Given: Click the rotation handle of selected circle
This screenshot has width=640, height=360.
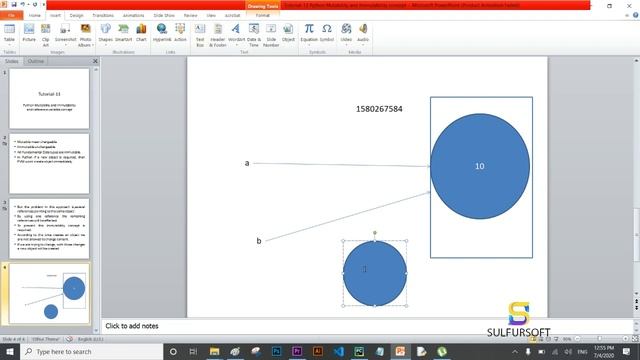Looking at the screenshot, I should click(x=375, y=233).
